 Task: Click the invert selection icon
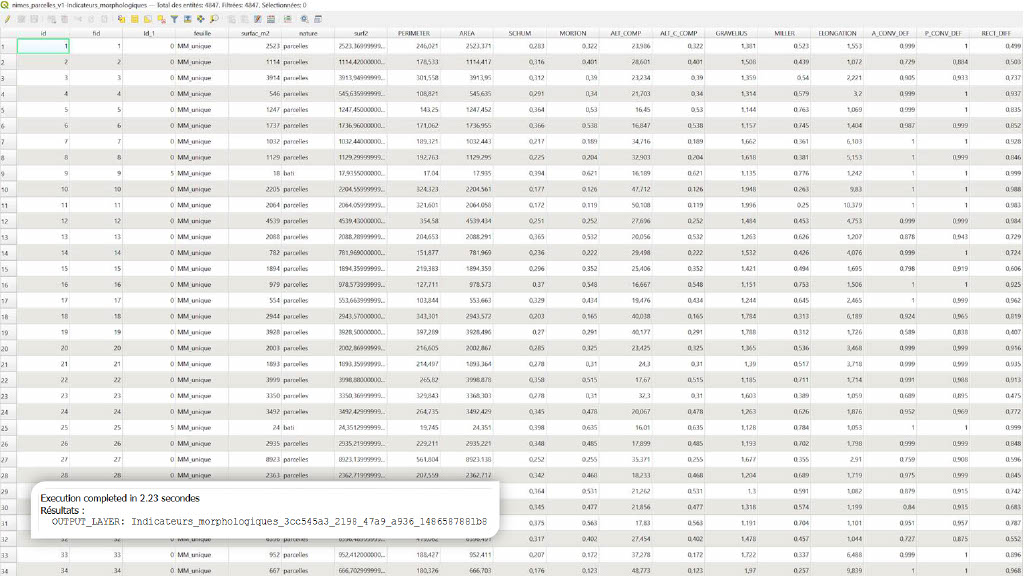[148, 19]
